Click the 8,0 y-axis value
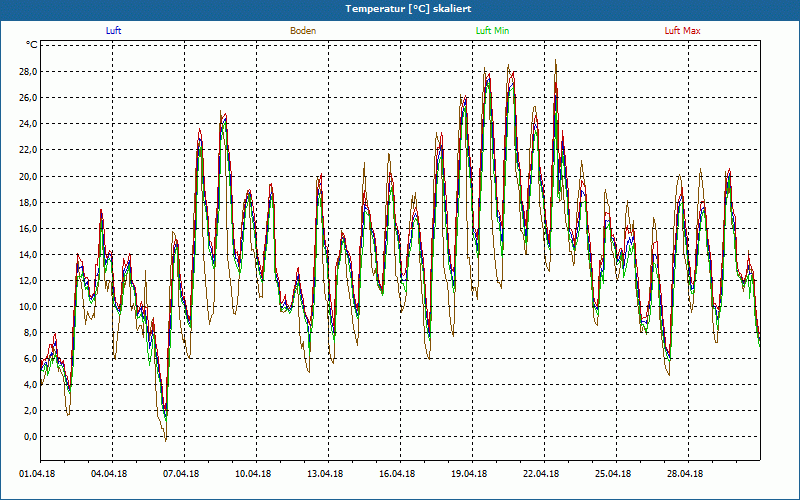 pos(30,333)
